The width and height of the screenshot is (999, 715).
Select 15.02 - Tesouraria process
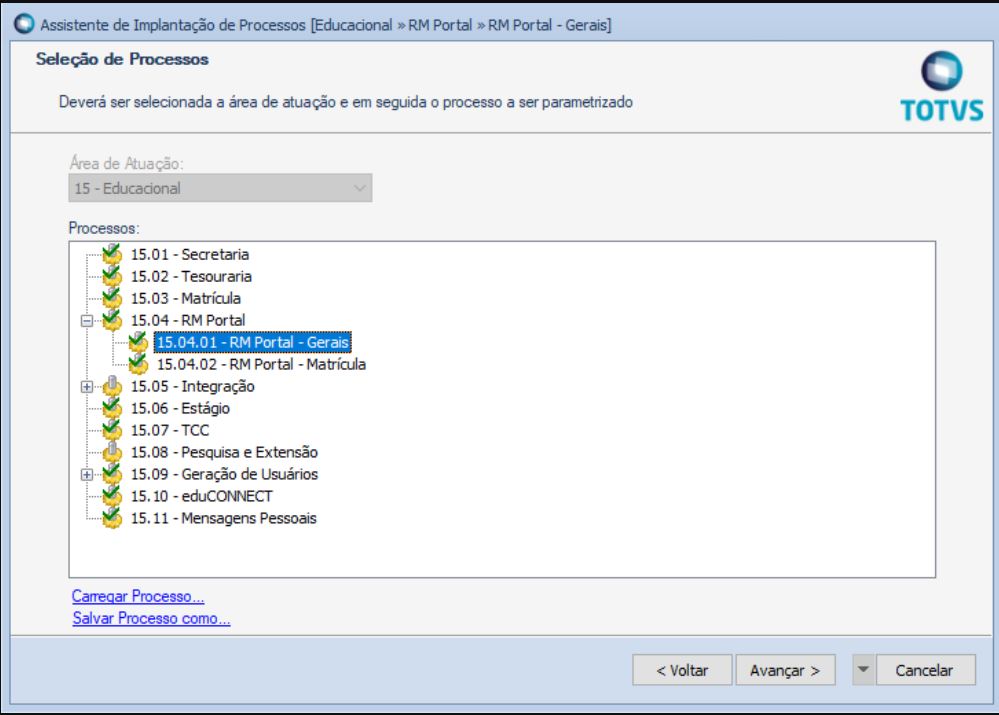point(191,277)
